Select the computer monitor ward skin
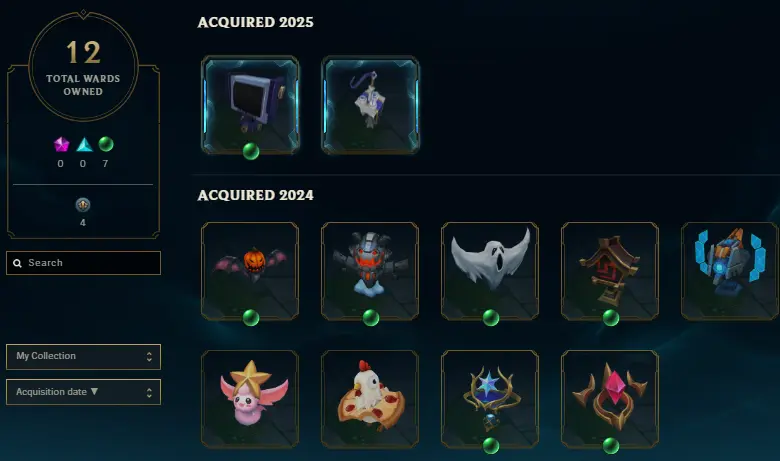This screenshot has height=461, width=780. tap(250, 104)
